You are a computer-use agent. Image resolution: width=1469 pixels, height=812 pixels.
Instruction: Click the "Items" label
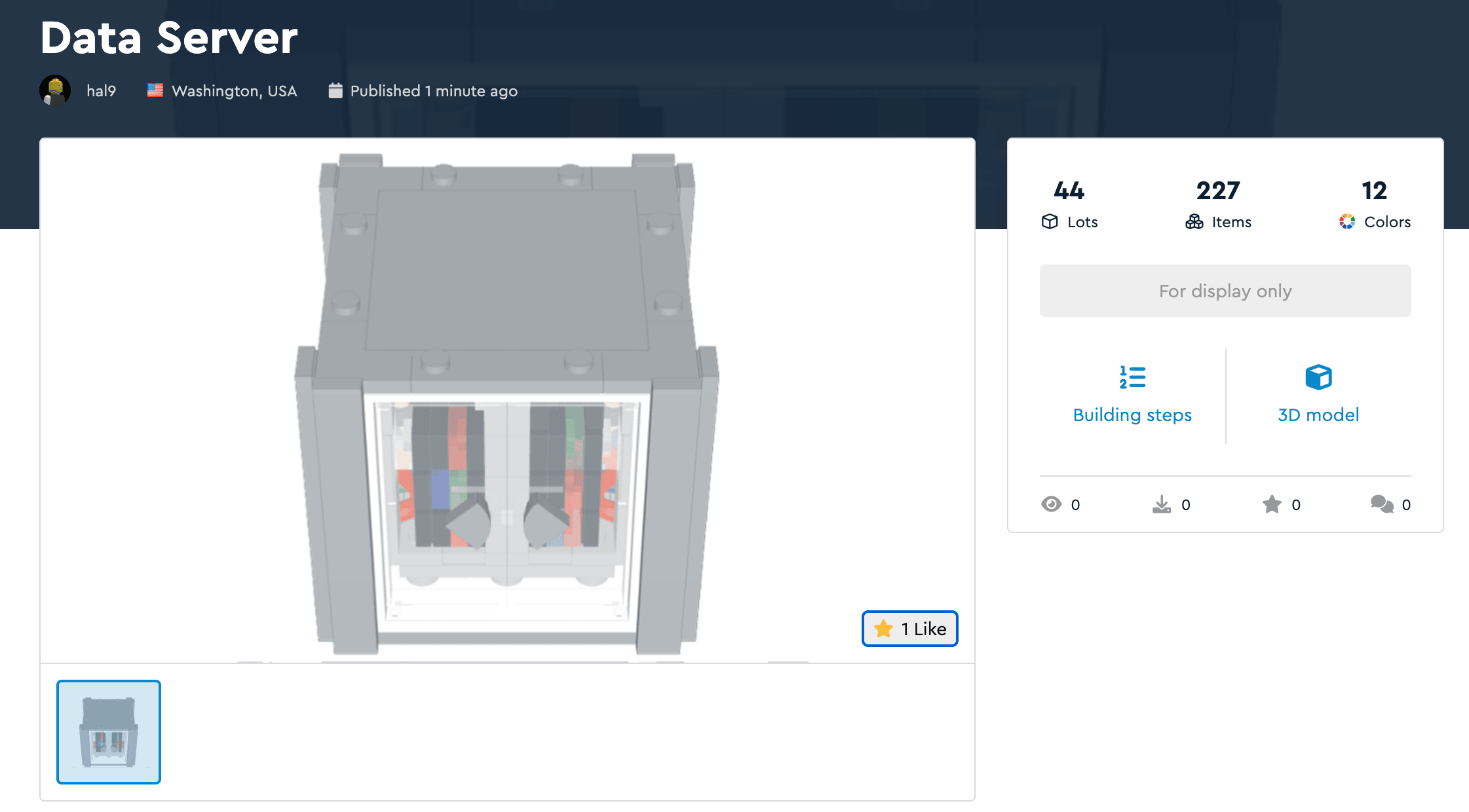(1232, 222)
